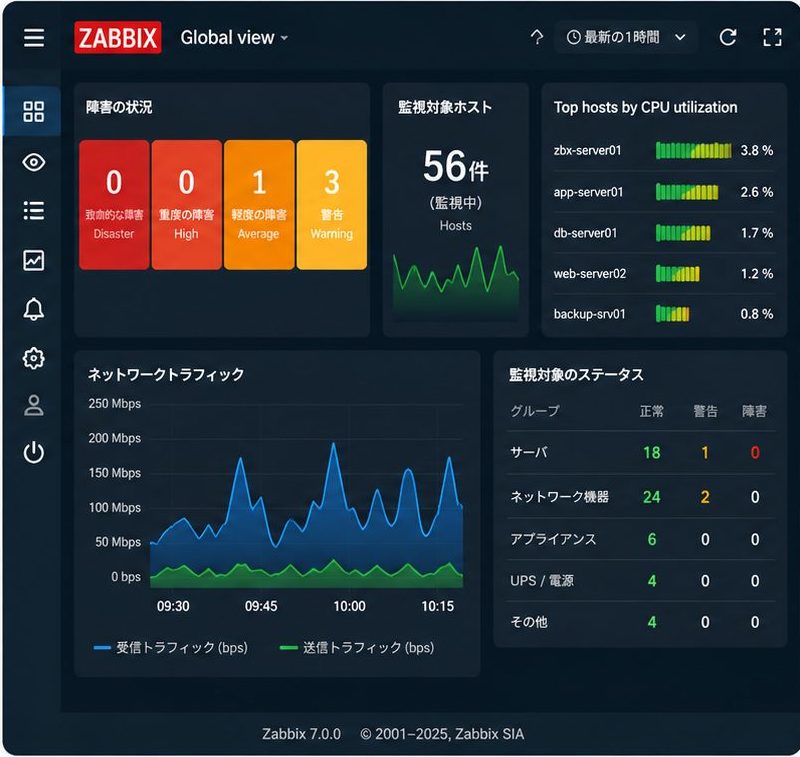Click the Warning severity tile
This screenshot has height=757, width=800.
coord(332,205)
